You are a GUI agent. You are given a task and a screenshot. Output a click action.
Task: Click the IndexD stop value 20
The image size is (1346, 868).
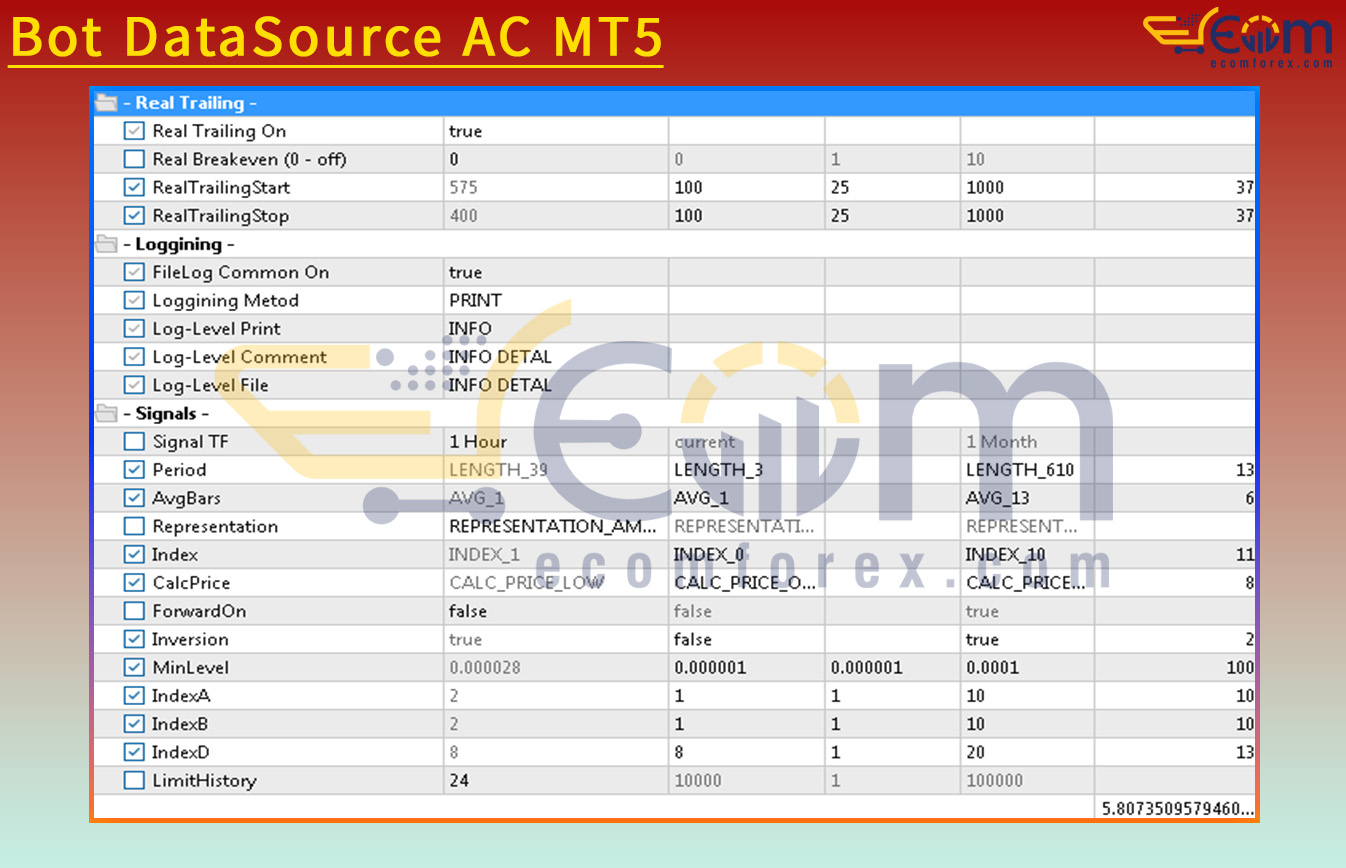[x=1027, y=752]
